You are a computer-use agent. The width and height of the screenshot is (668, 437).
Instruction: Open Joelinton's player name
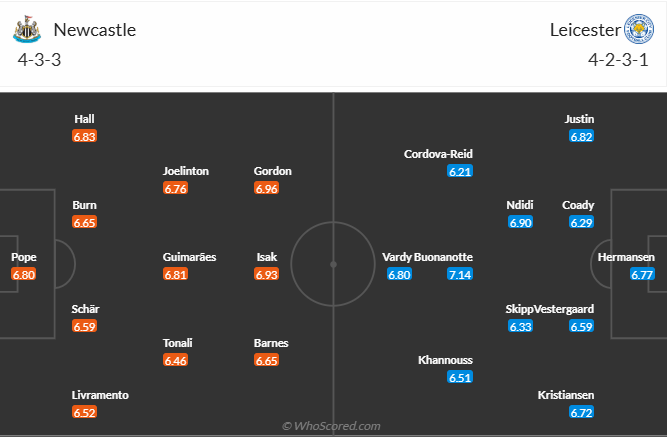point(186,171)
